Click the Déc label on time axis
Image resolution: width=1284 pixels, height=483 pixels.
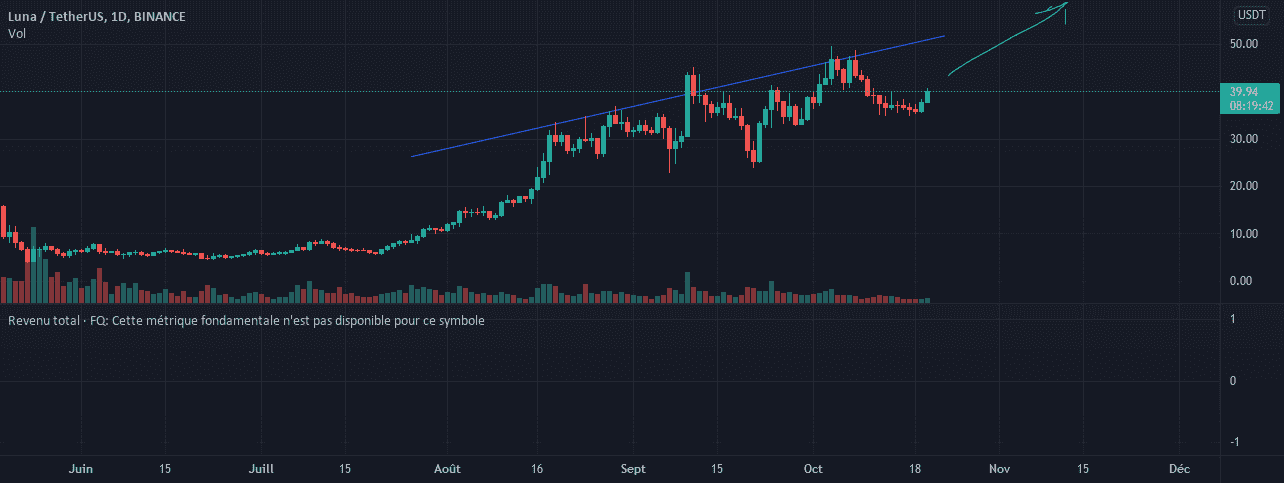pyautogui.click(x=1179, y=468)
